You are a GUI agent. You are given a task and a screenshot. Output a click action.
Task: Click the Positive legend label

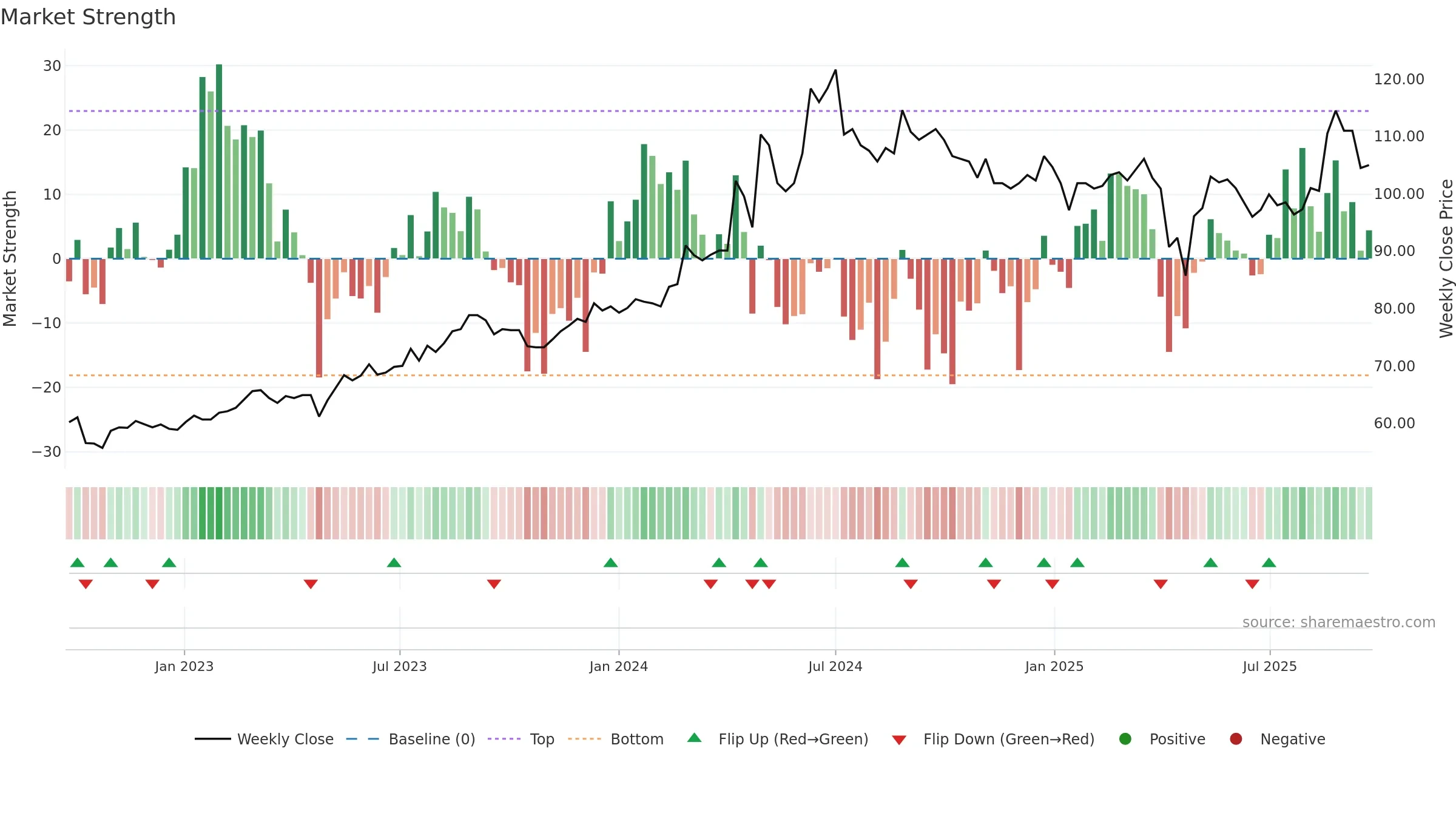tap(1178, 739)
